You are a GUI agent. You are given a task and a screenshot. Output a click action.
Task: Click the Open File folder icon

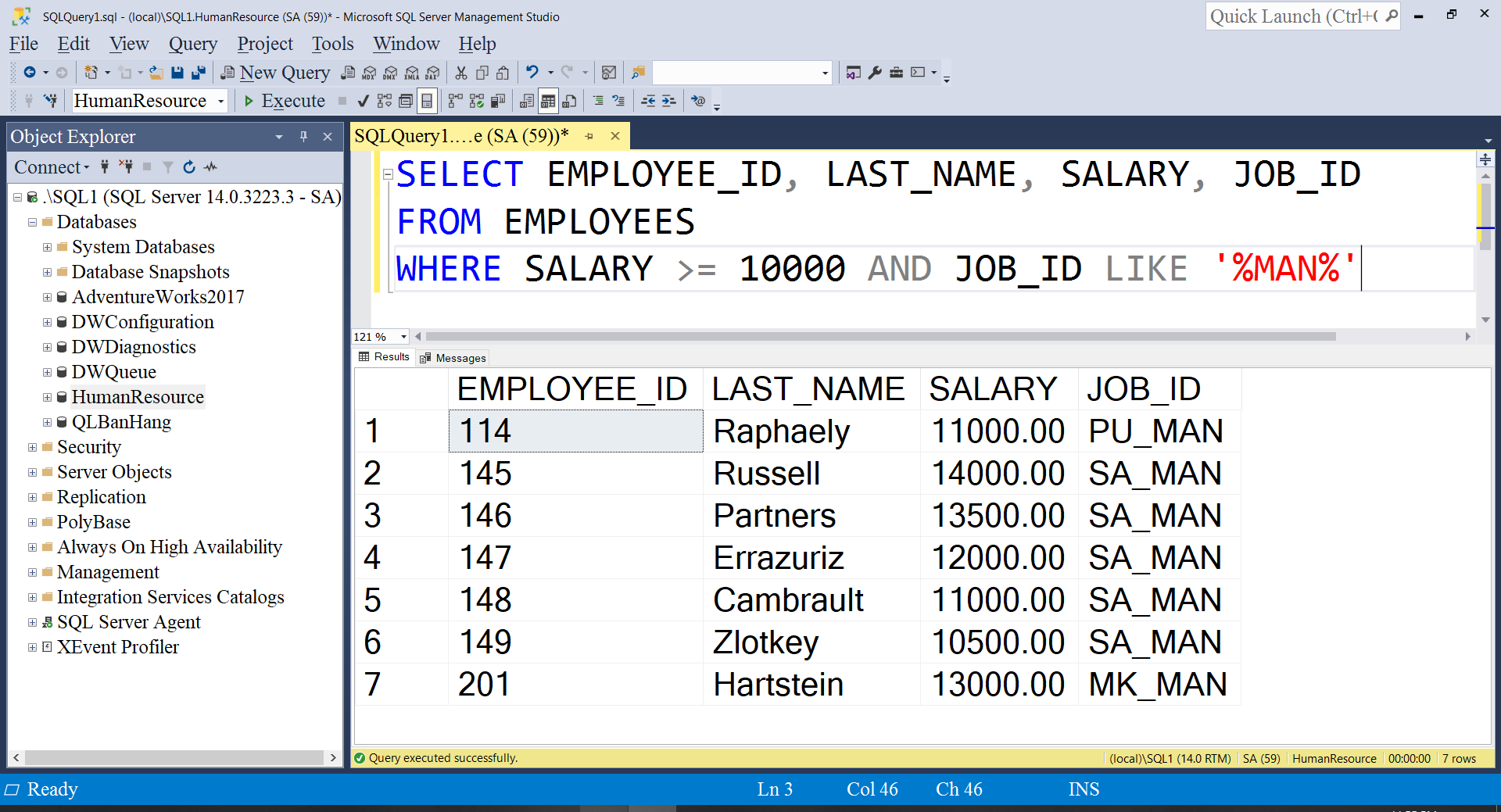coord(156,73)
